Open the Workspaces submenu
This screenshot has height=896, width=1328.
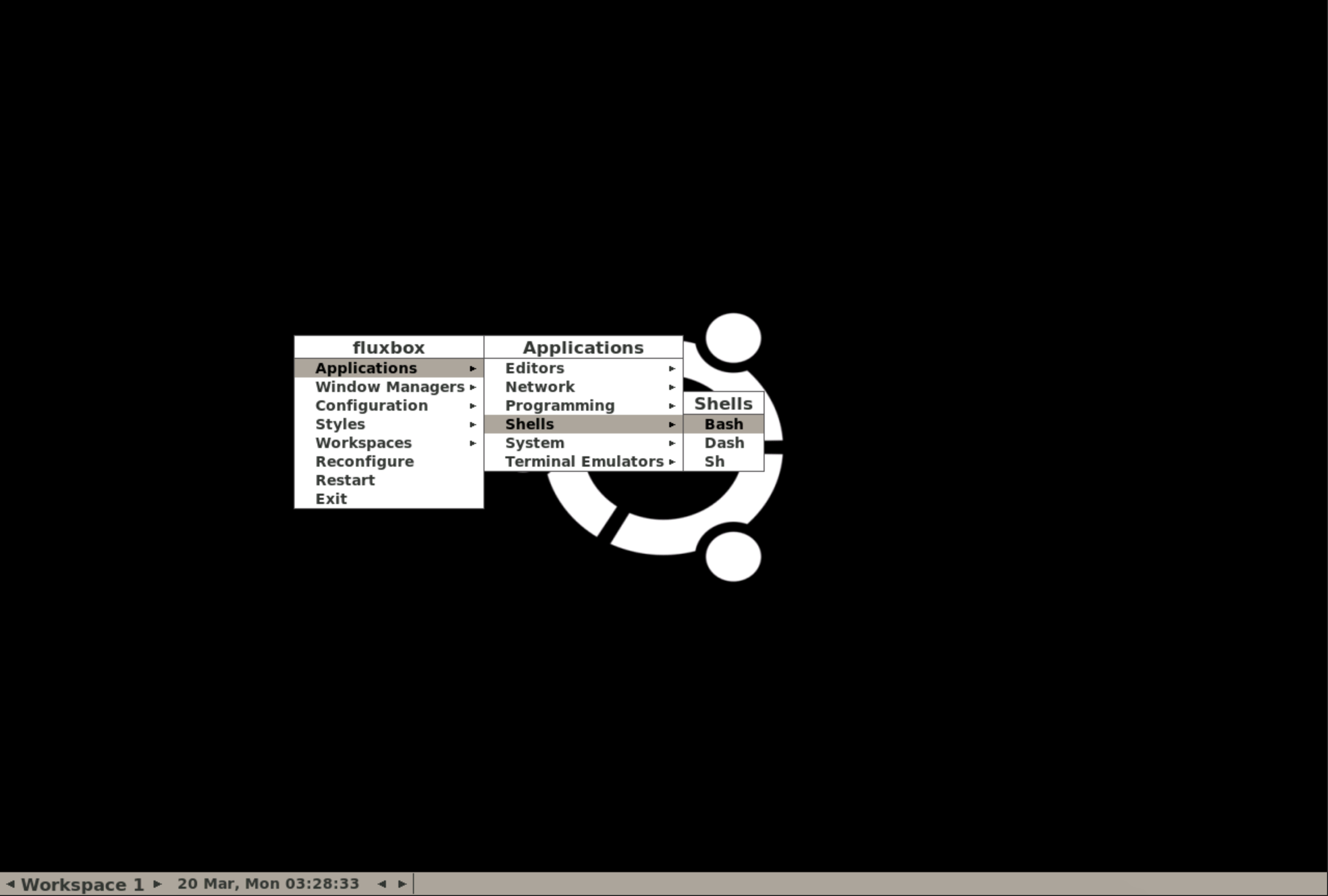389,443
